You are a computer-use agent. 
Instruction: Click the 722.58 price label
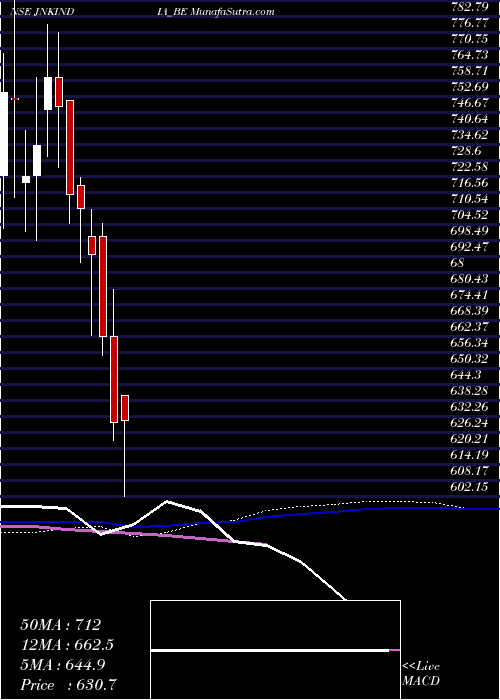[470, 167]
